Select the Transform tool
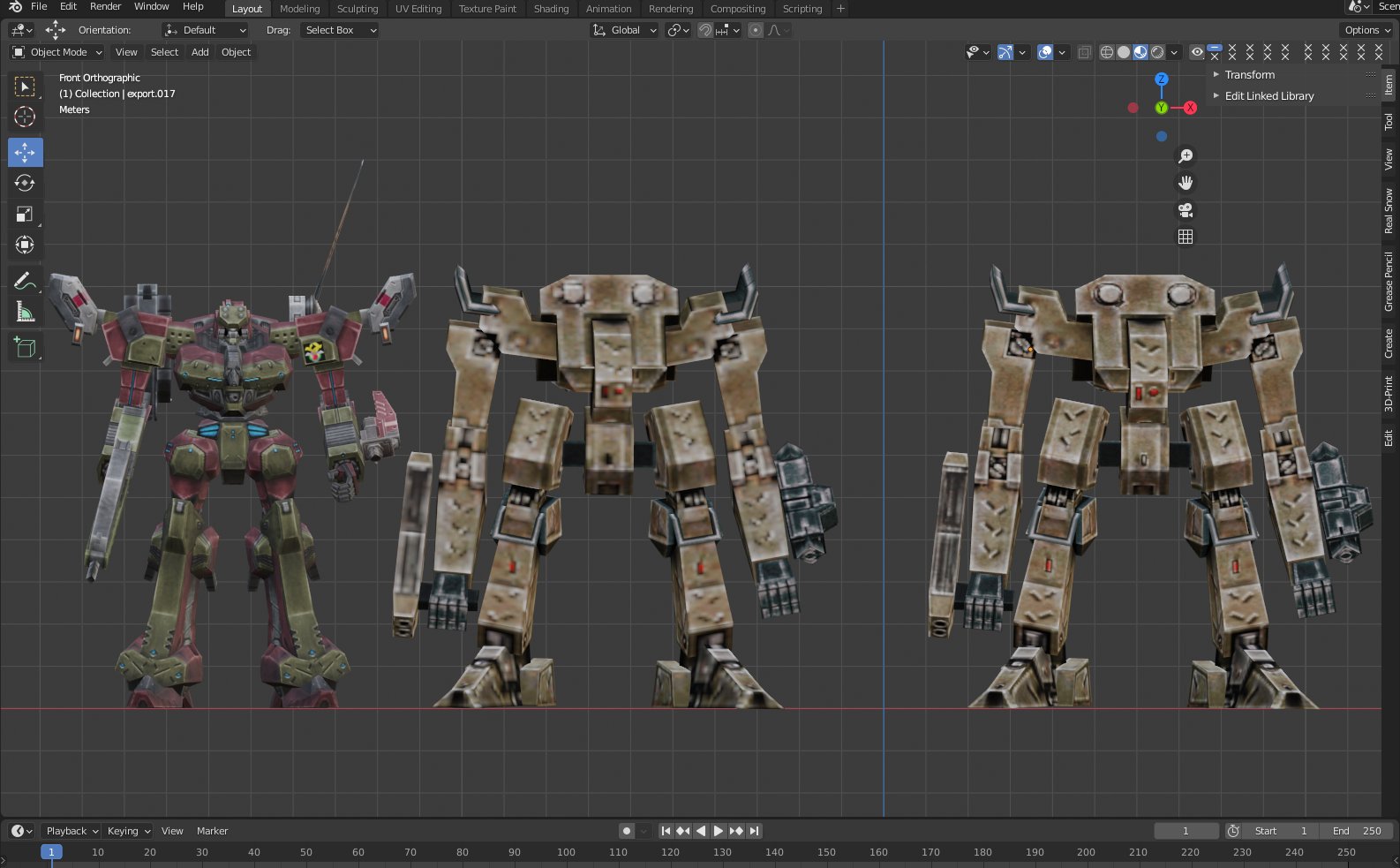1400x868 pixels. tap(25, 245)
